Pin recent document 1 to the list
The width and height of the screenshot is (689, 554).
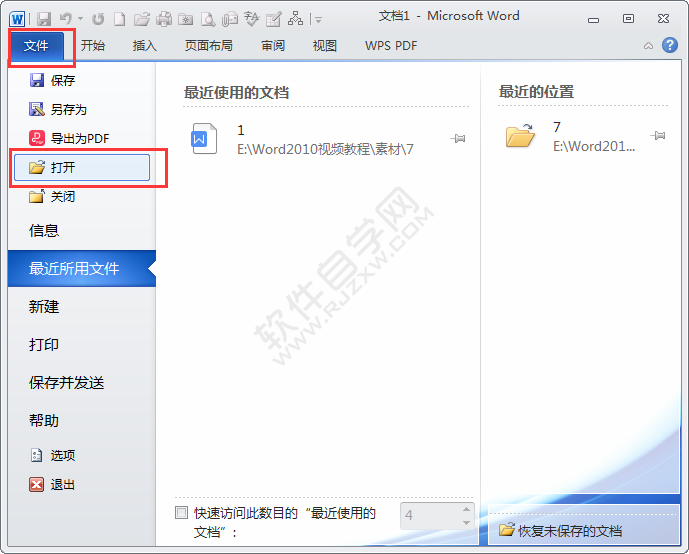pyautogui.click(x=457, y=139)
